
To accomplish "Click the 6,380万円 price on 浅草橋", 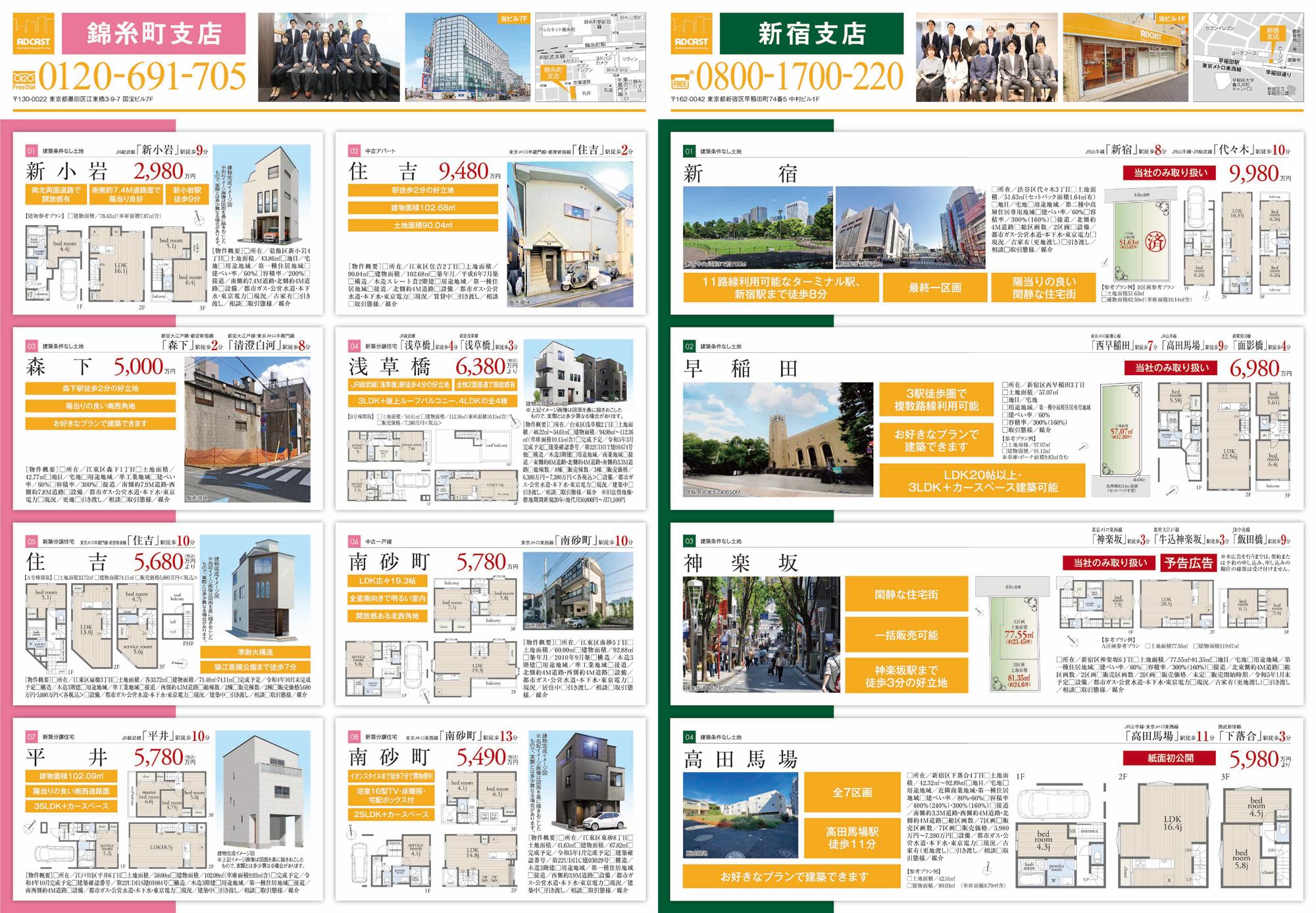I will [487, 366].
